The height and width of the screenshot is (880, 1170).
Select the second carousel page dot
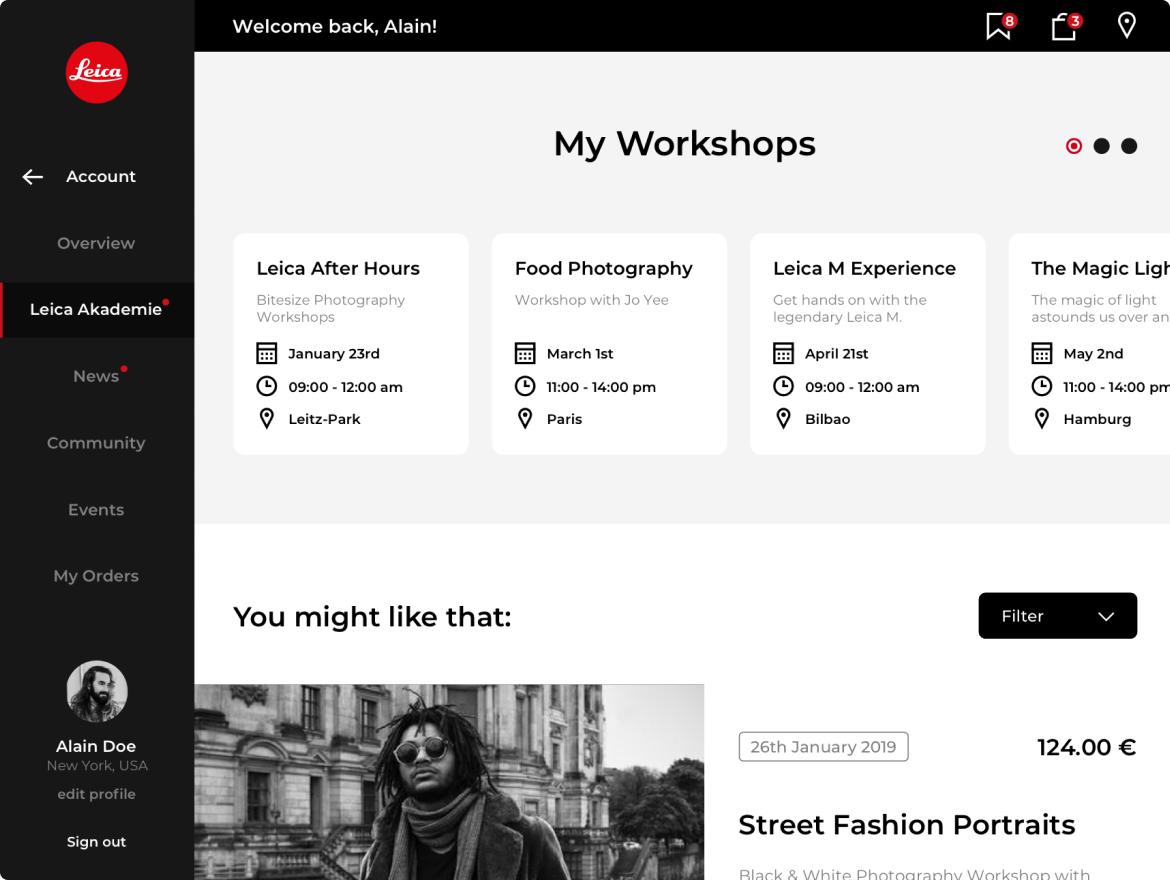[x=1101, y=146]
